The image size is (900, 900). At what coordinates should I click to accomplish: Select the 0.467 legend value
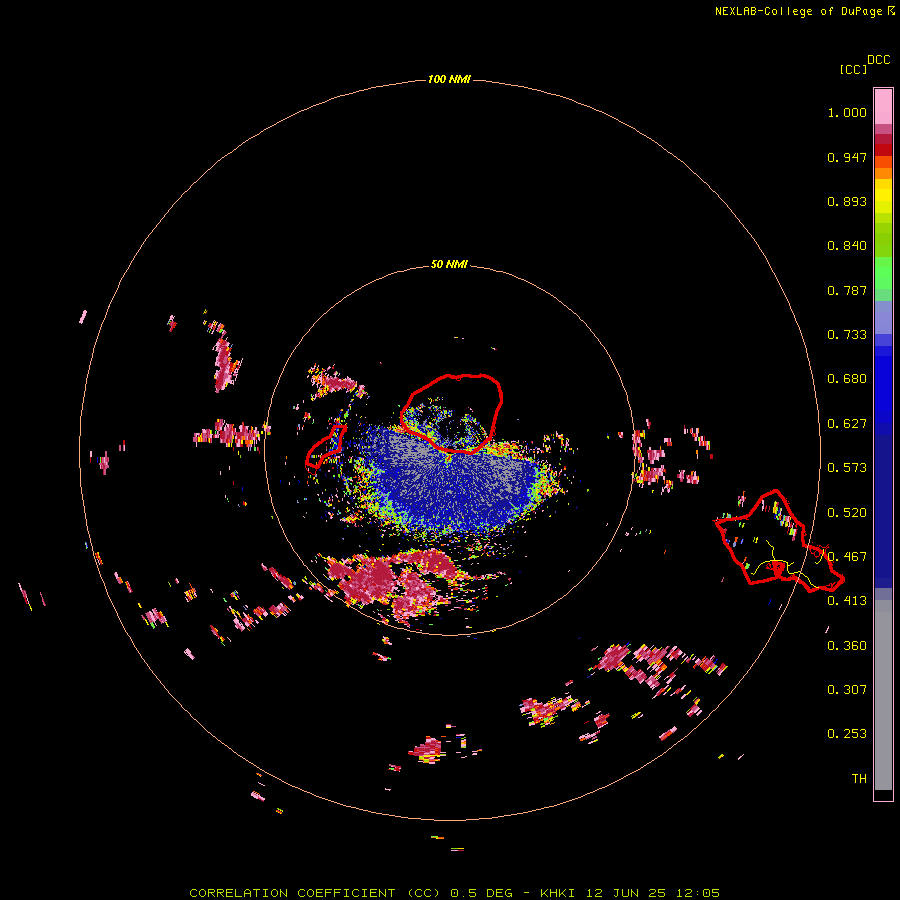point(847,557)
